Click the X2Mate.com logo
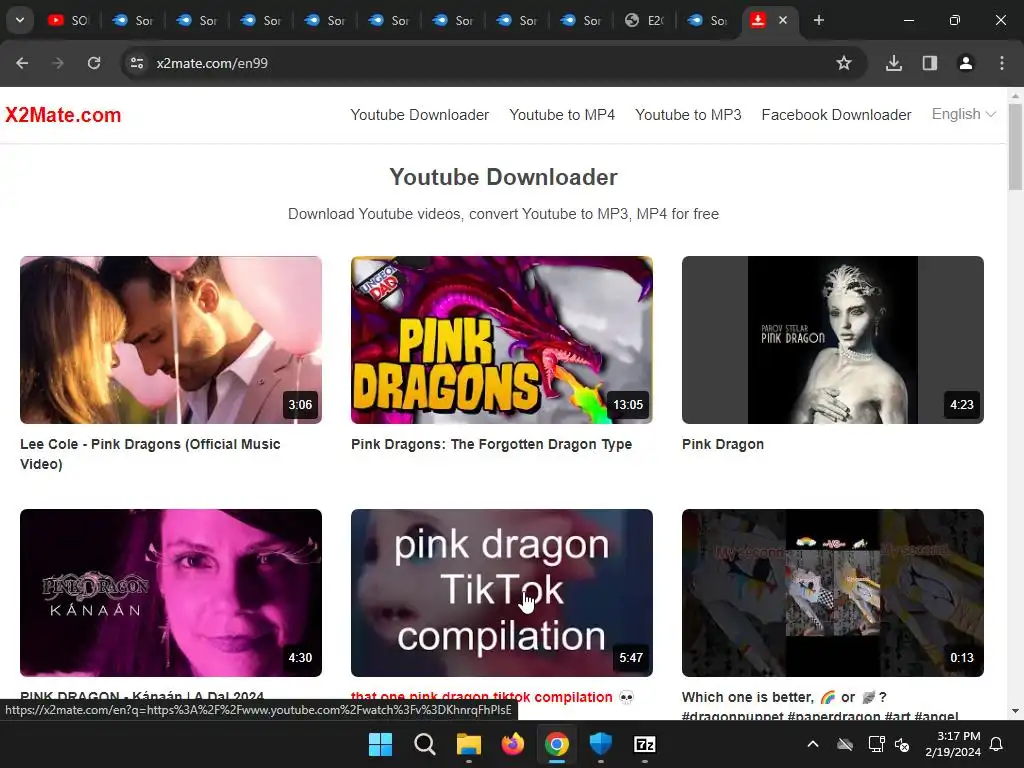 tap(63, 115)
